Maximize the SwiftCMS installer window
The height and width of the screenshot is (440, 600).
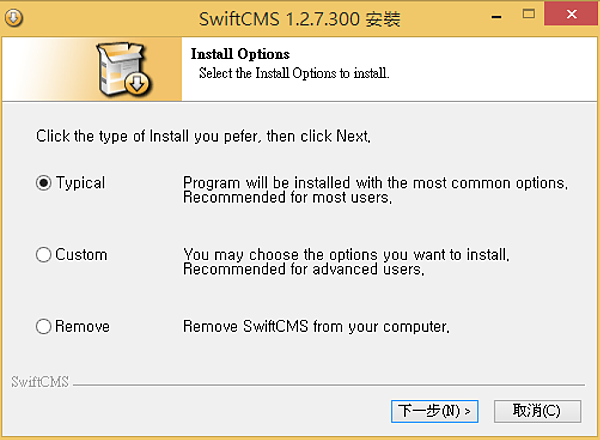pos(529,15)
